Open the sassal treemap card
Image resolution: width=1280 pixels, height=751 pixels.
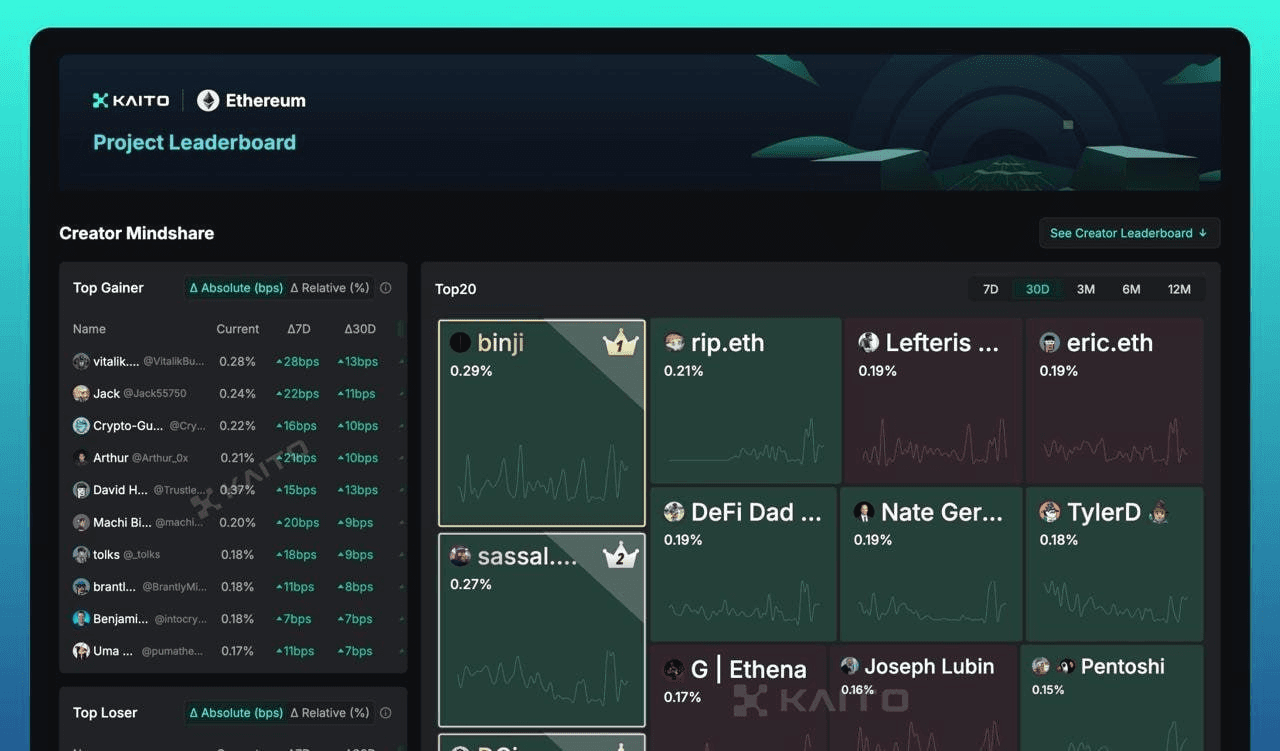[542, 630]
